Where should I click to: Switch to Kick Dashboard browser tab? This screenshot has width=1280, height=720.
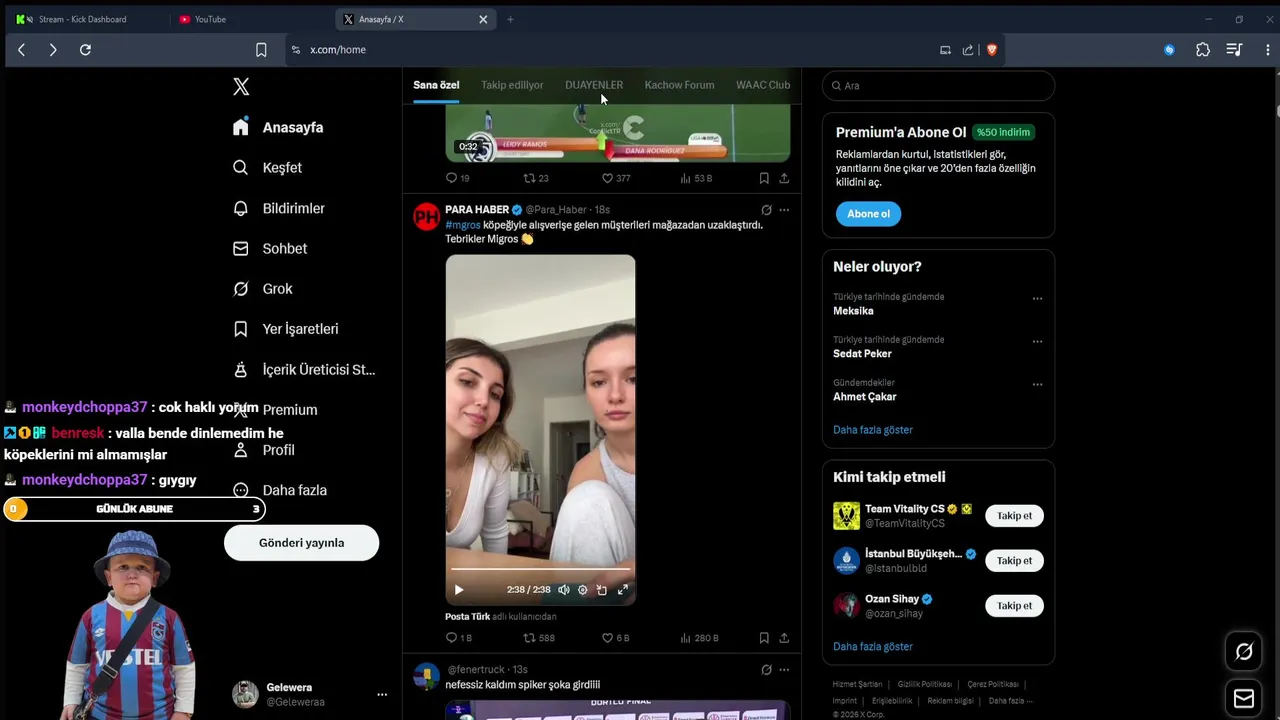tap(85, 19)
